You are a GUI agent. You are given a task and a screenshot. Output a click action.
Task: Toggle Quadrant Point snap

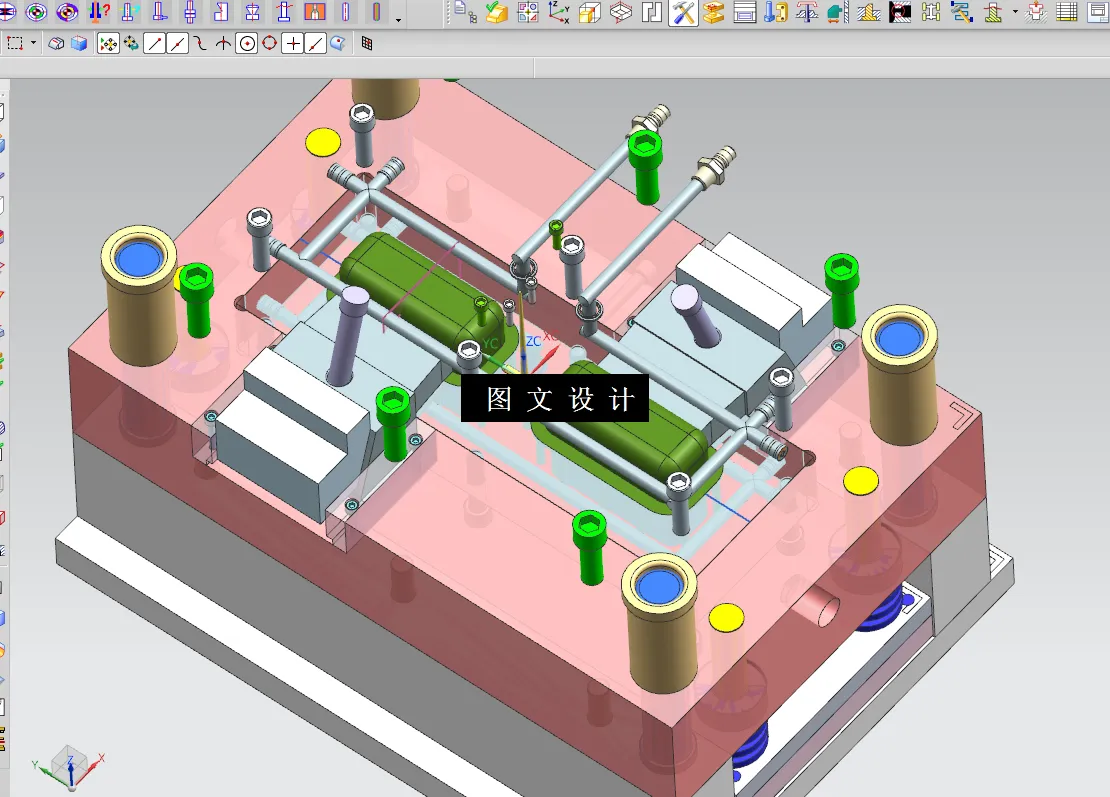[270, 44]
